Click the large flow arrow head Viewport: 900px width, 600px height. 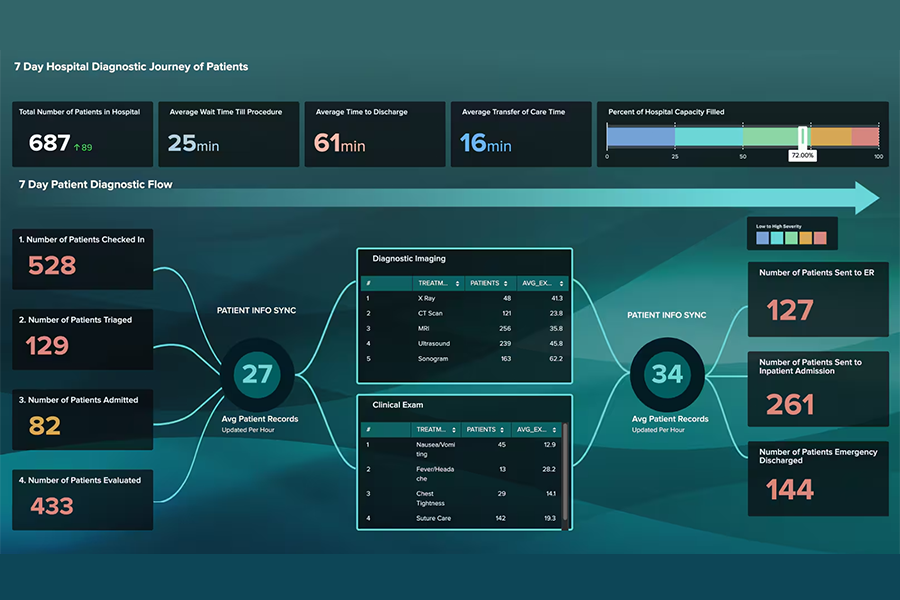[x=864, y=197]
